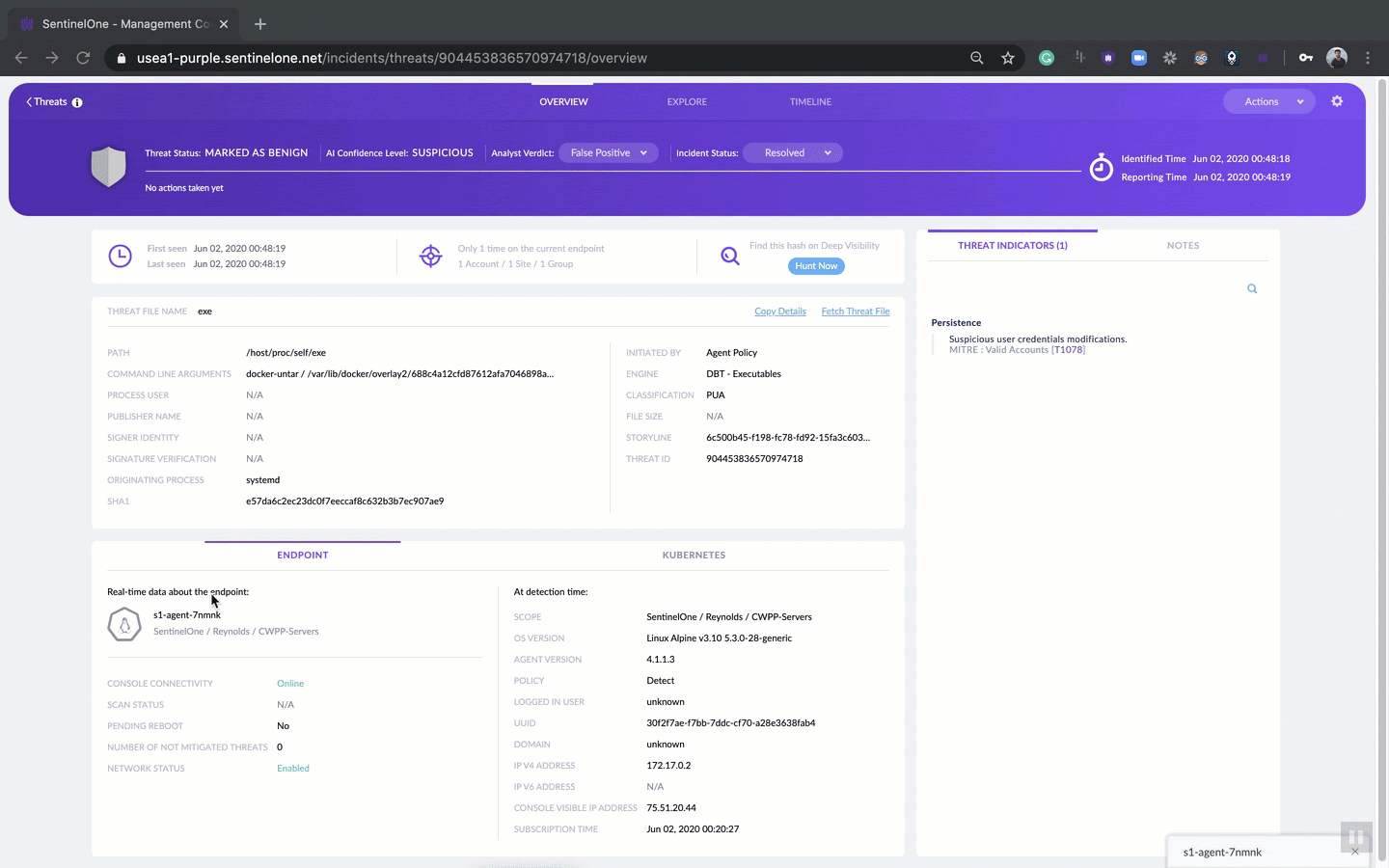The width and height of the screenshot is (1389, 868).
Task: Click the Copy Details link
Action: (x=779, y=312)
